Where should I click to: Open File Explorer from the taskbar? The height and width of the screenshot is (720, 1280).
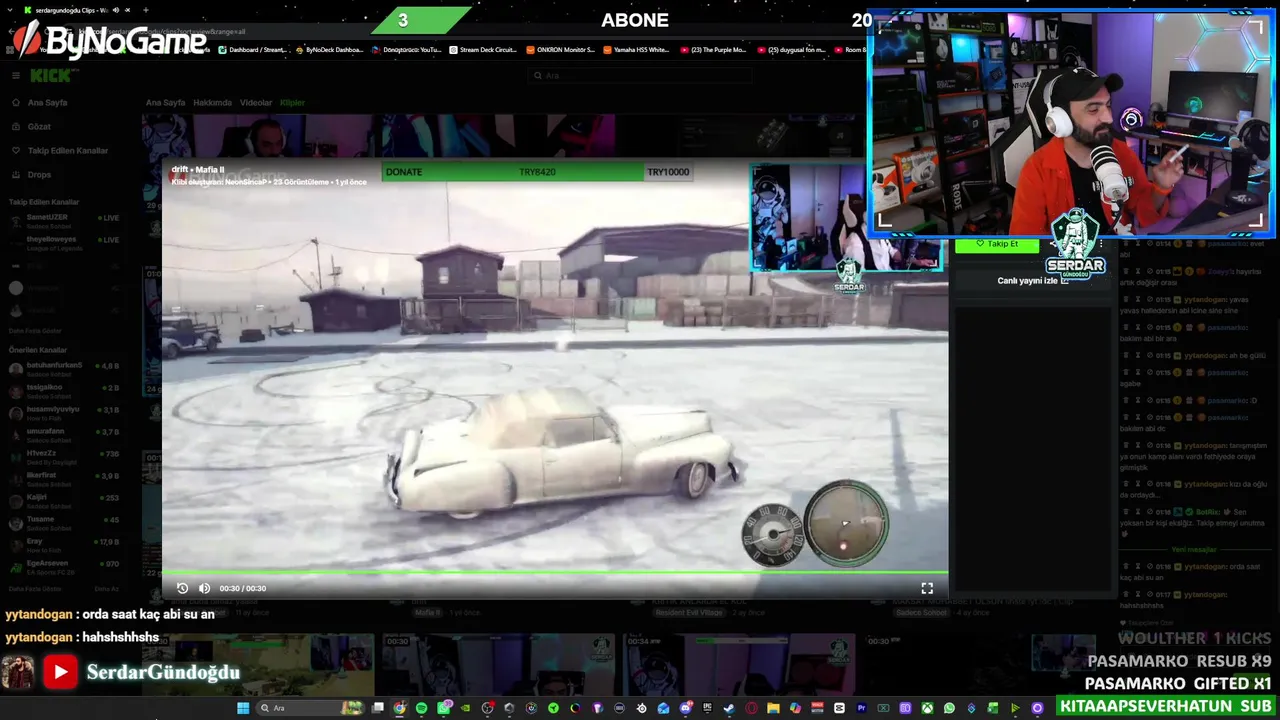[x=773, y=708]
